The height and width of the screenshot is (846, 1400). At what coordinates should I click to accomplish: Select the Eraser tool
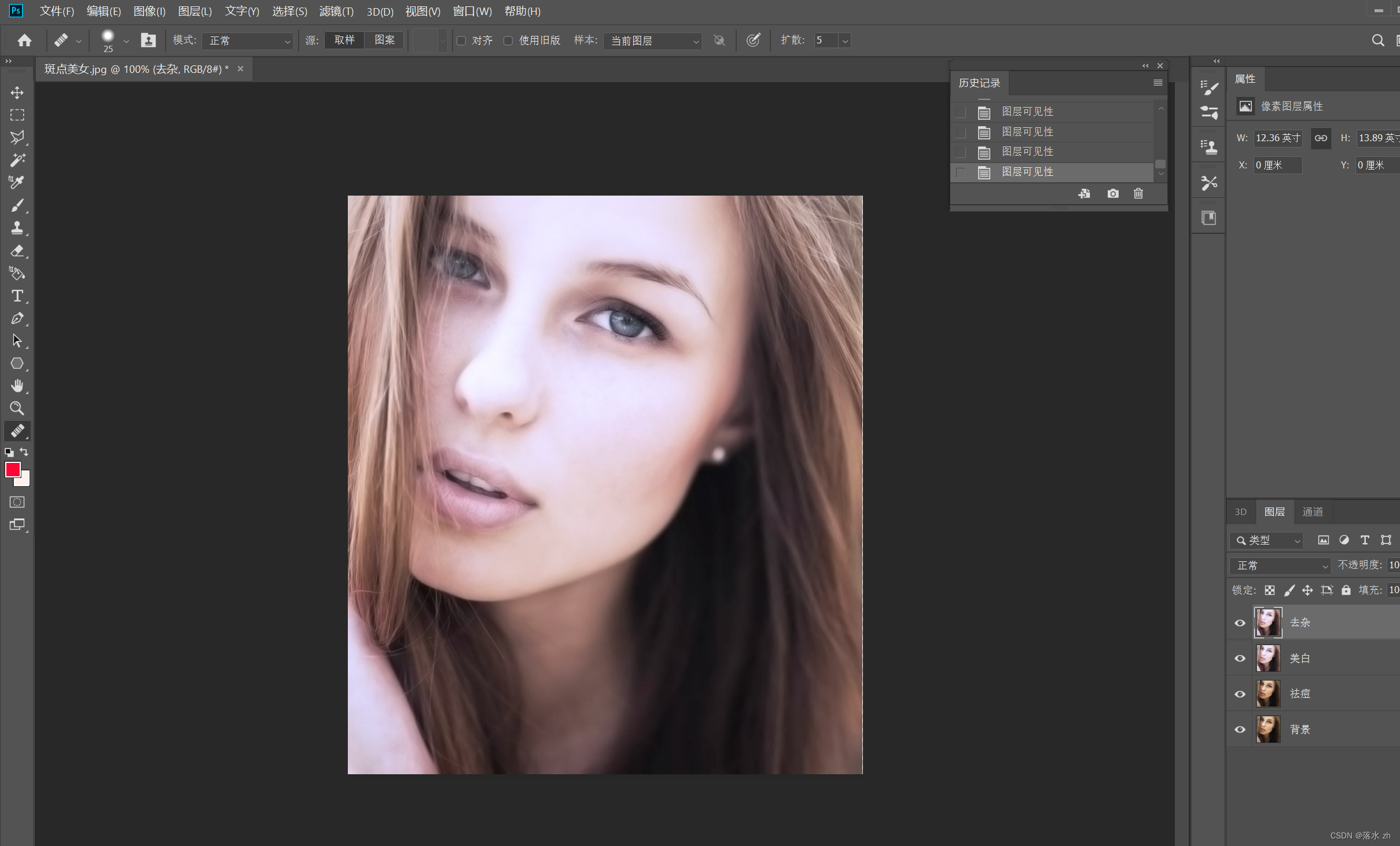pos(17,251)
